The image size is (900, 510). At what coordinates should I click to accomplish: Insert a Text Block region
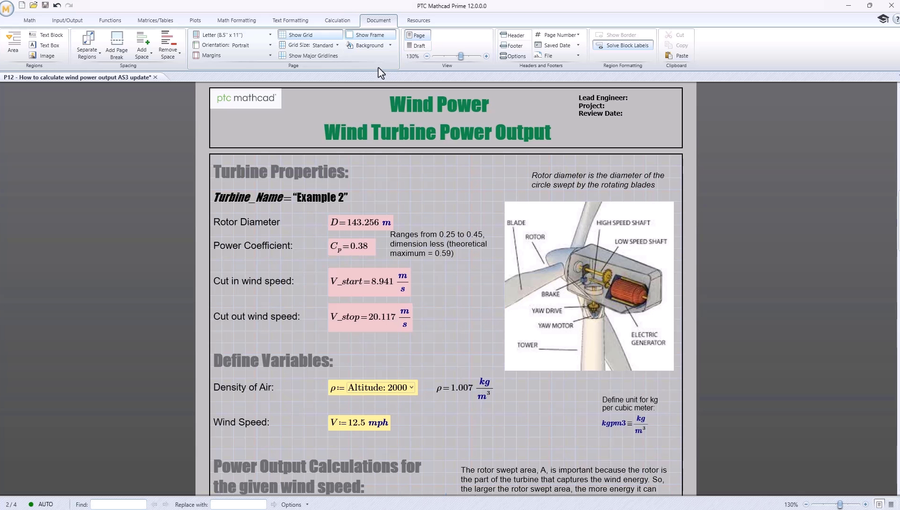46,35
